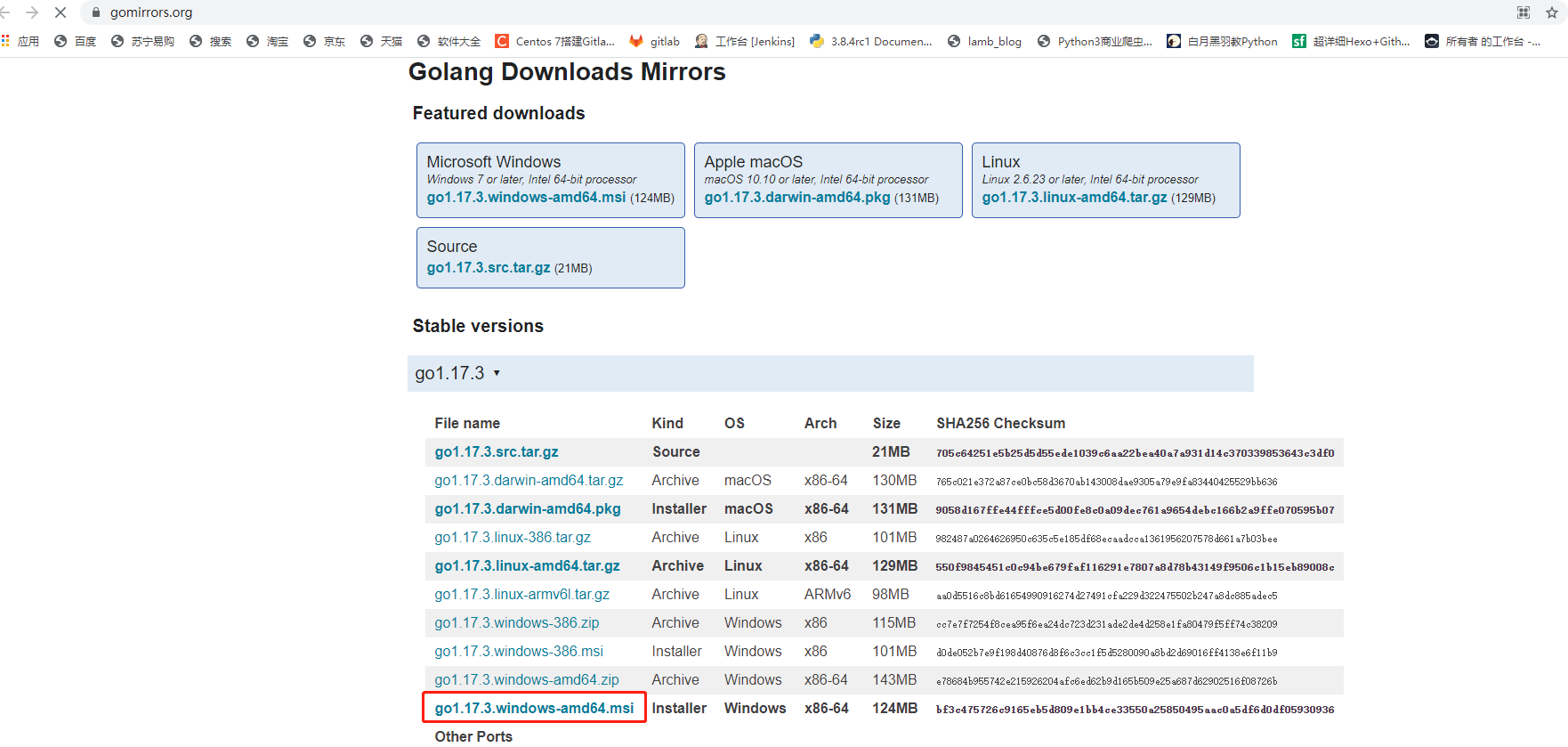Click go1.17.3.windows-amd64.msi in file table

pyautogui.click(x=534, y=709)
